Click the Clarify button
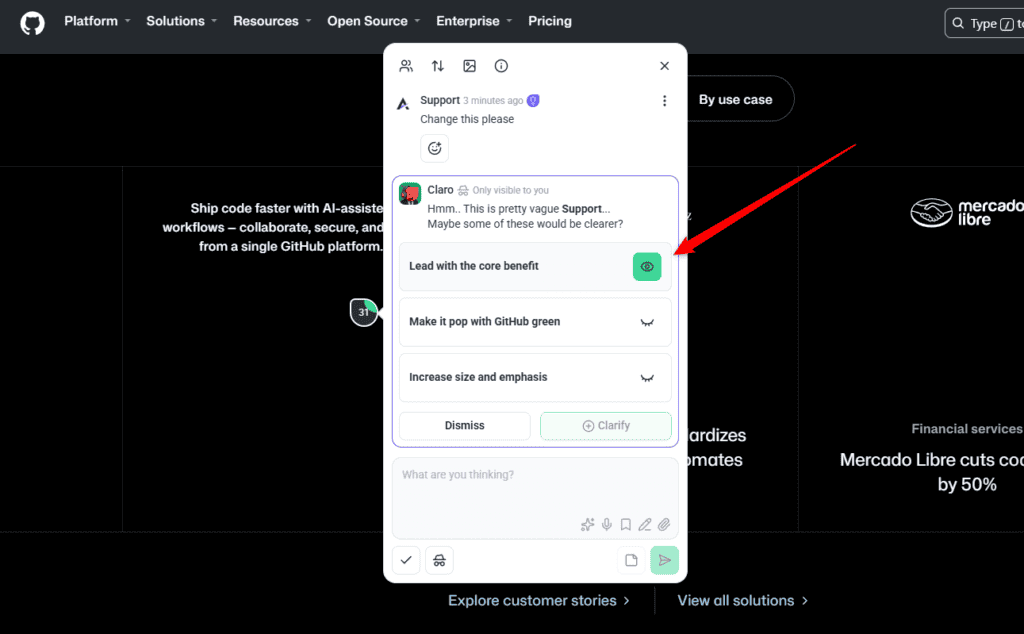Screen dimensions: 1024x634 click(x=605, y=426)
